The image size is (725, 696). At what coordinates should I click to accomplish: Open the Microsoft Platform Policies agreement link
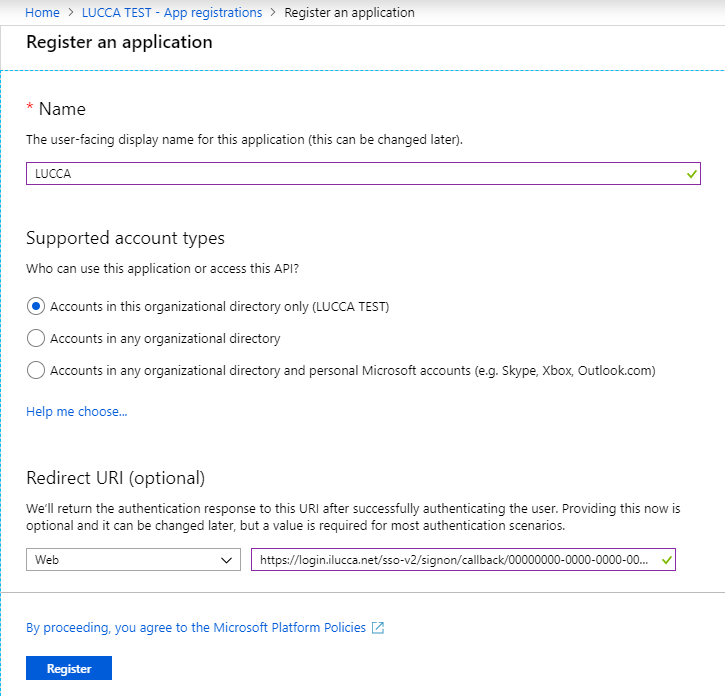pyautogui.click(x=196, y=628)
